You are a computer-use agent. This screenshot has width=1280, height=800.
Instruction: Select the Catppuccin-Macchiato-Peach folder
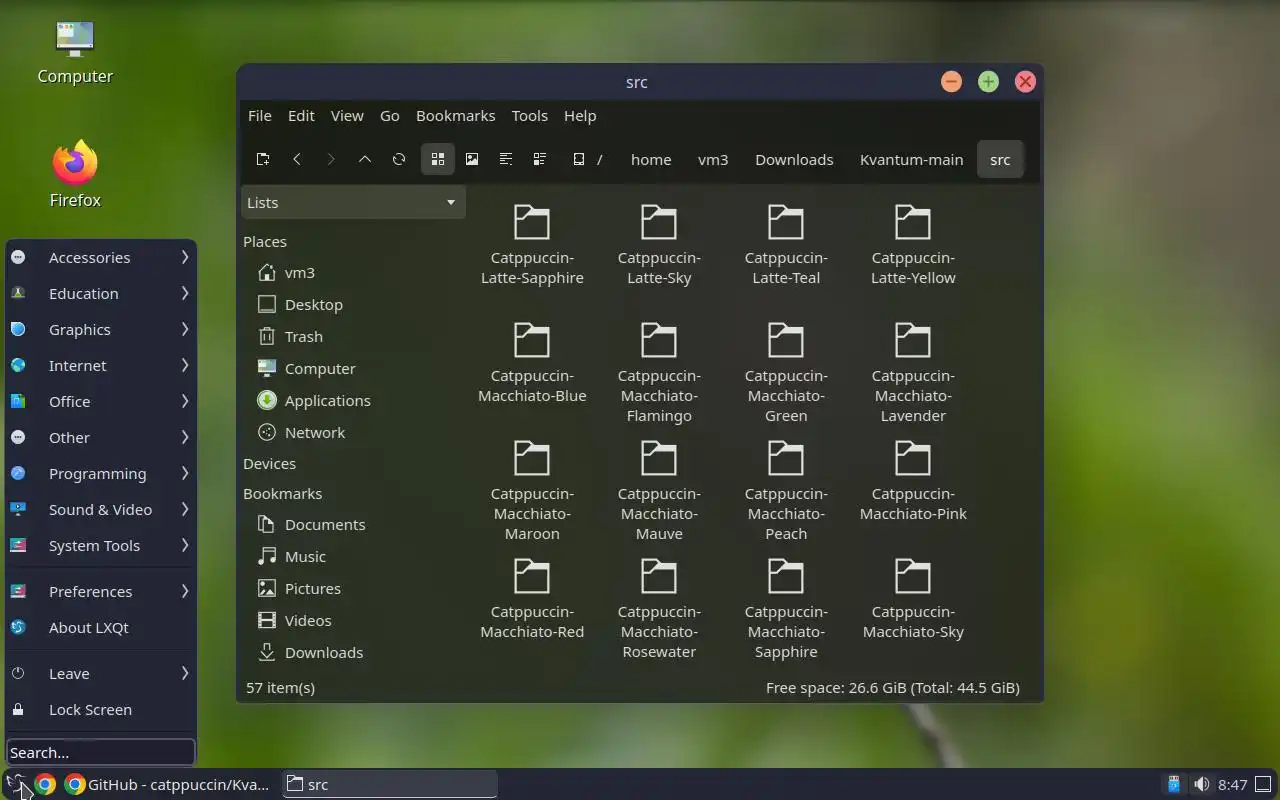(786, 490)
